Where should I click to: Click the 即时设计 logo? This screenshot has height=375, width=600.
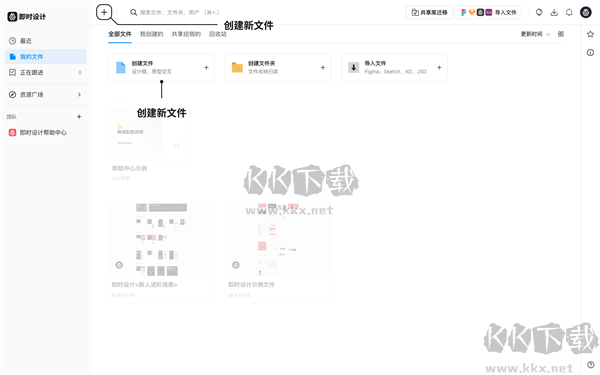pyautogui.click(x=27, y=16)
